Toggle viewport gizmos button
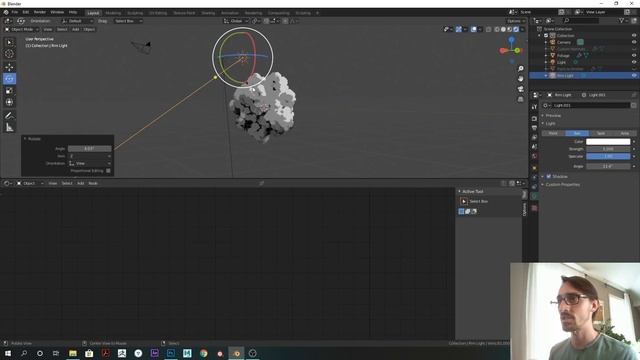Image resolution: width=640 pixels, height=360 pixels. (x=458, y=29)
